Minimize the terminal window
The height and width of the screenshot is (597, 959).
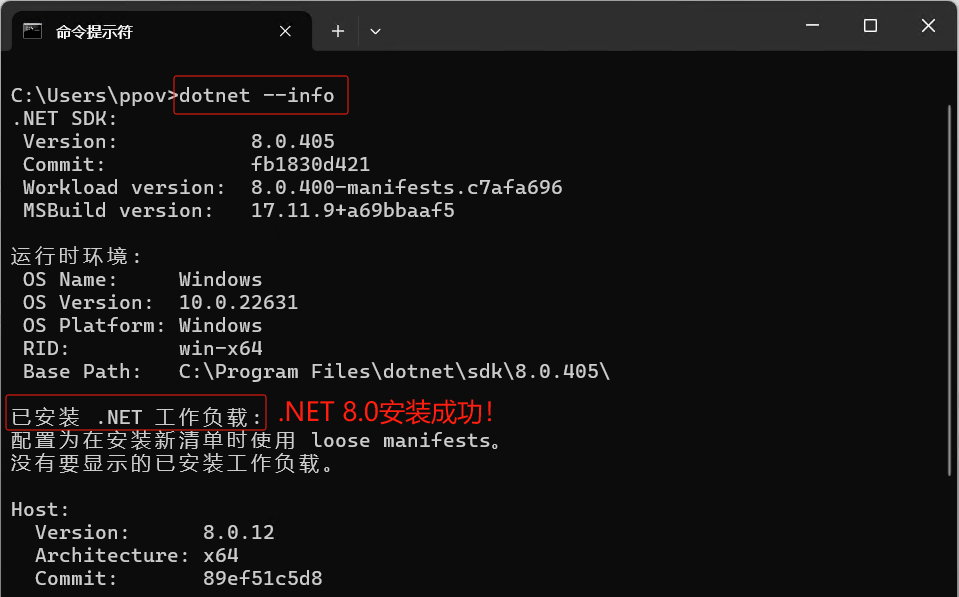click(x=812, y=26)
